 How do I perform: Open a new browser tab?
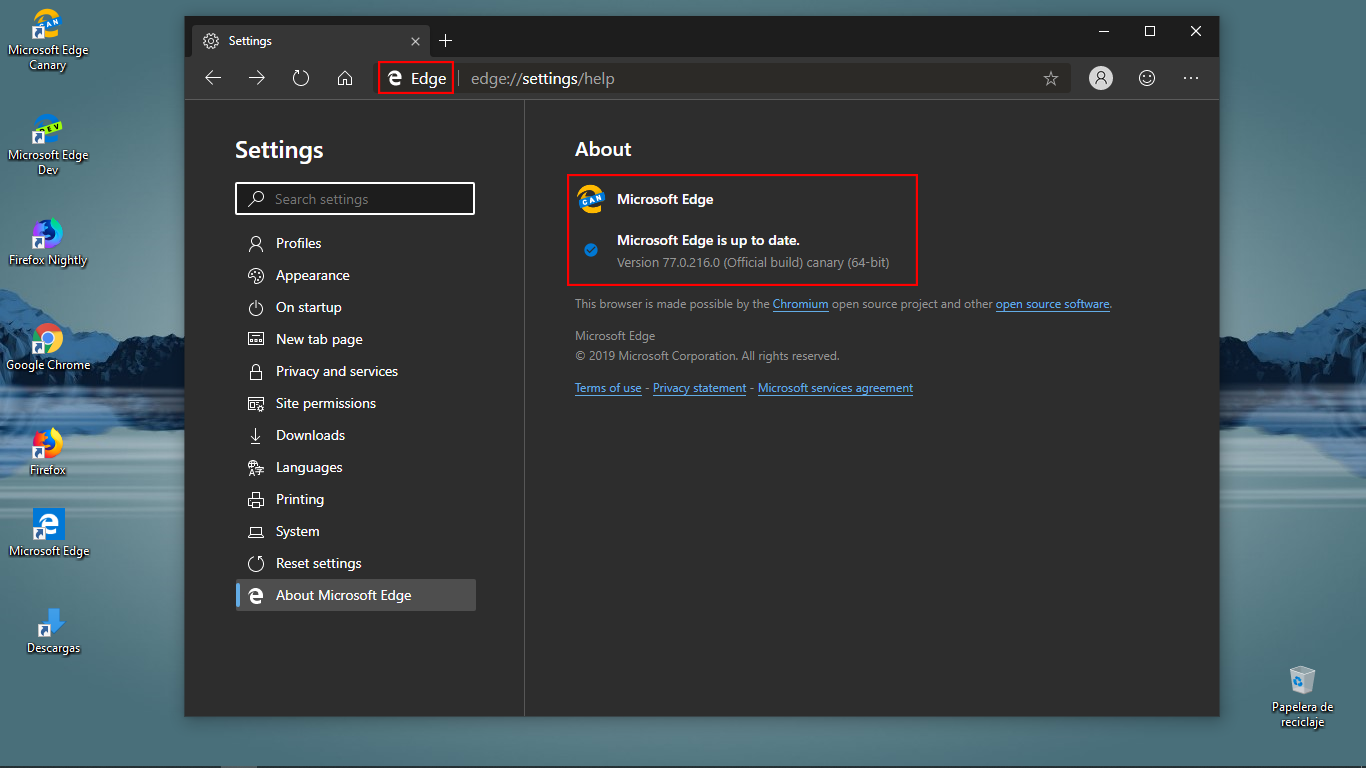[446, 40]
